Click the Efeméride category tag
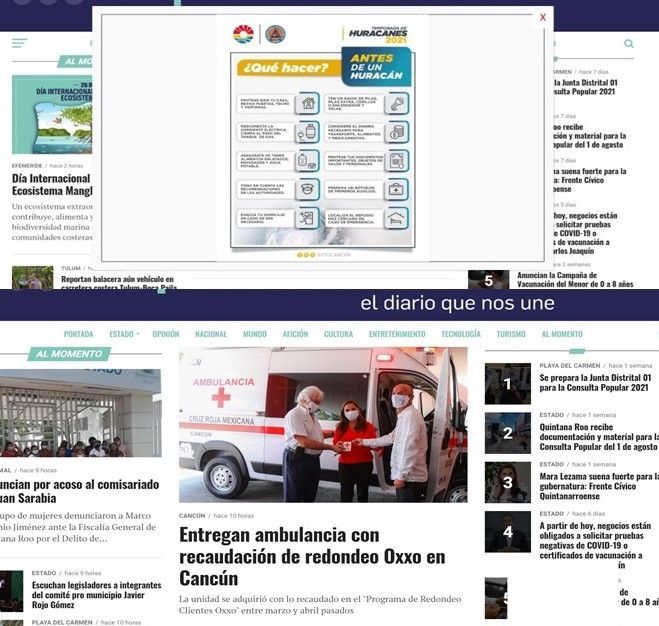 pos(27,166)
